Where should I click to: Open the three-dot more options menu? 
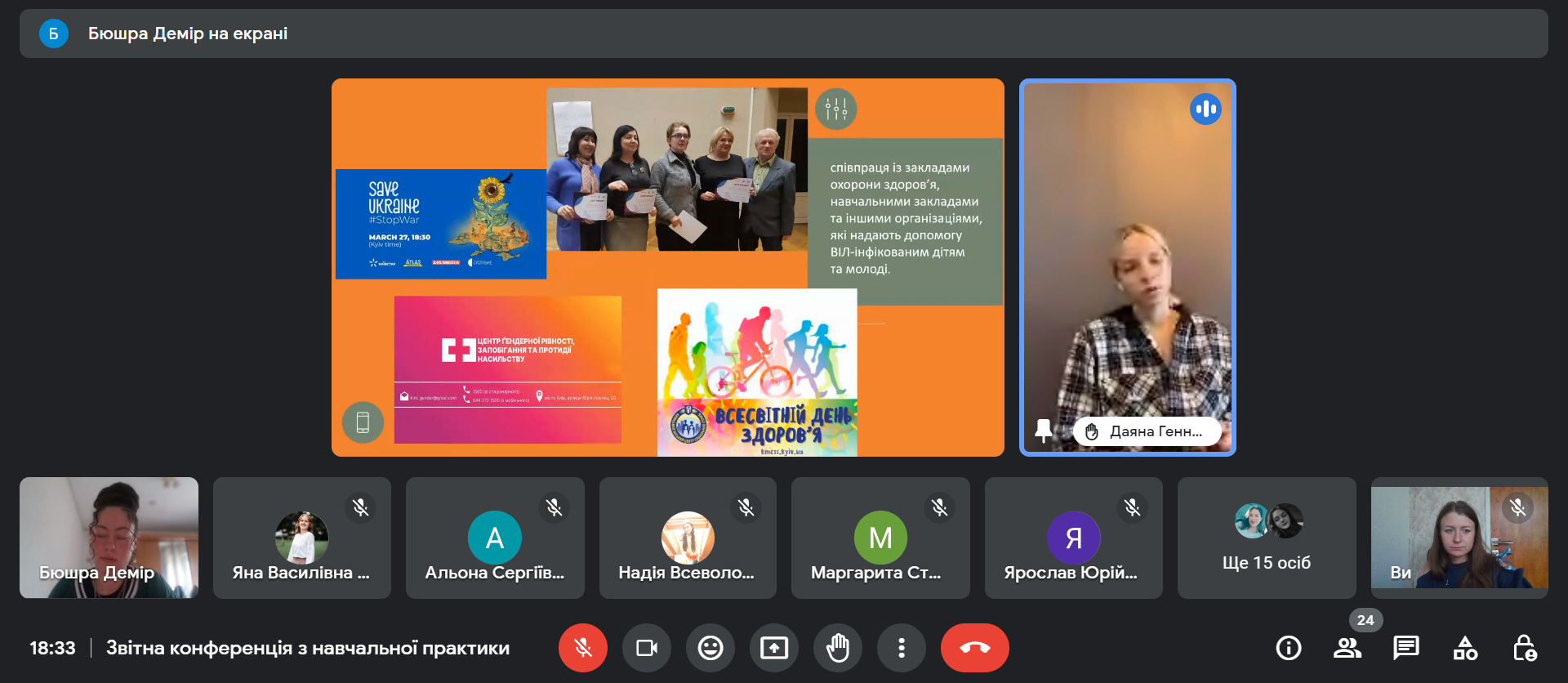pyautogui.click(x=901, y=648)
